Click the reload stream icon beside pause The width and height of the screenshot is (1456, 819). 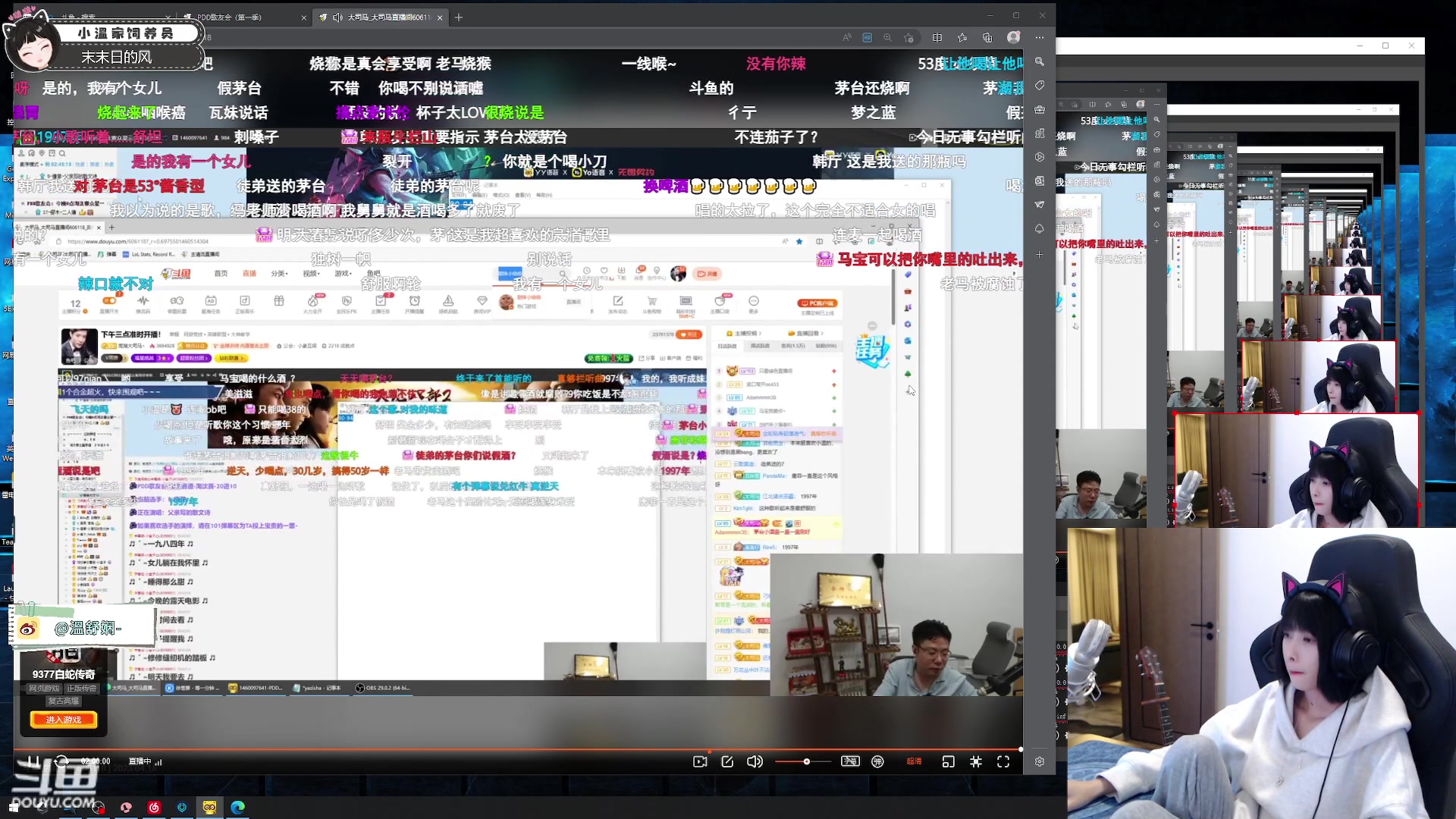pyautogui.click(x=62, y=761)
